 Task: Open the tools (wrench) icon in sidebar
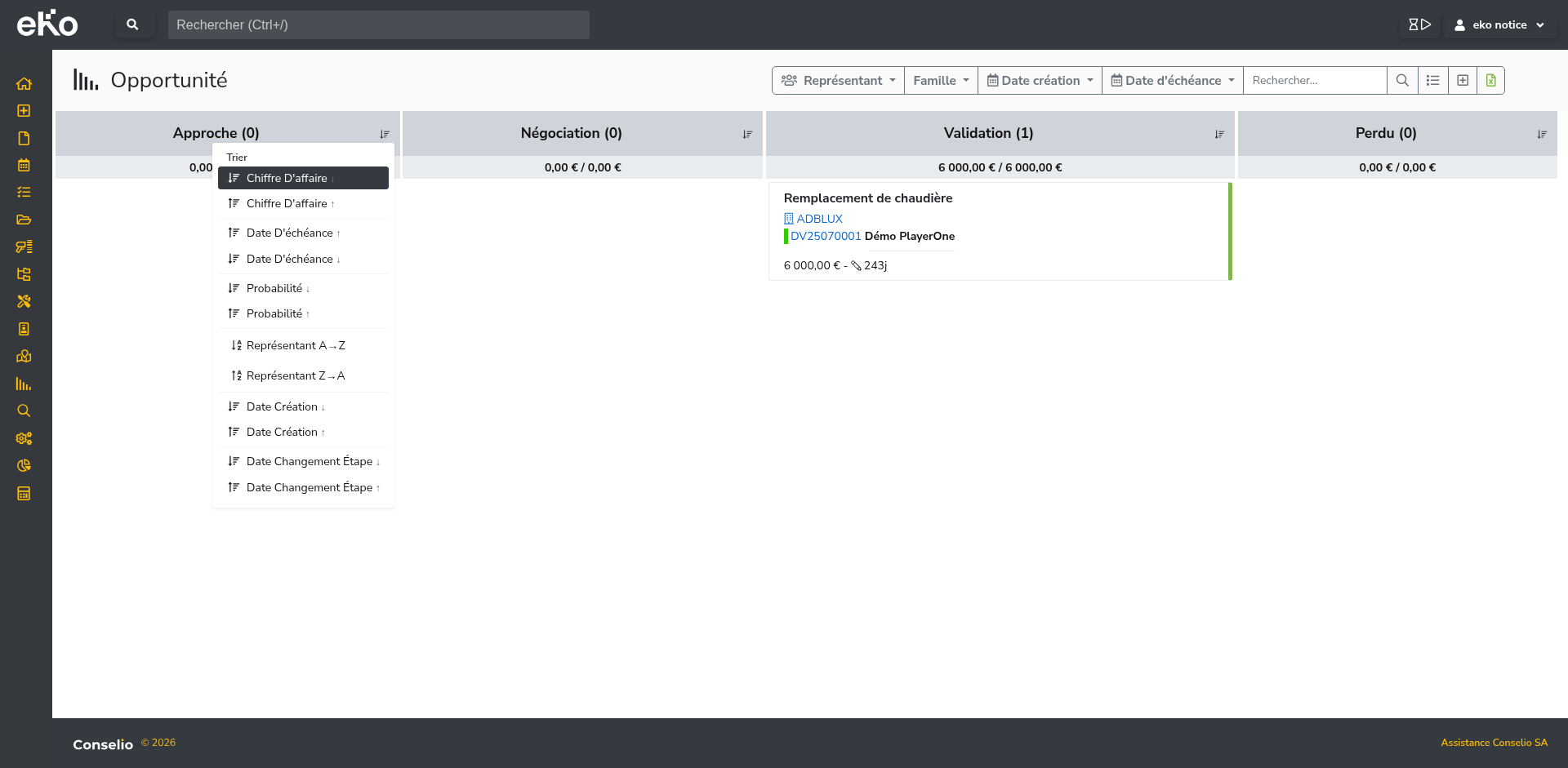click(x=24, y=301)
